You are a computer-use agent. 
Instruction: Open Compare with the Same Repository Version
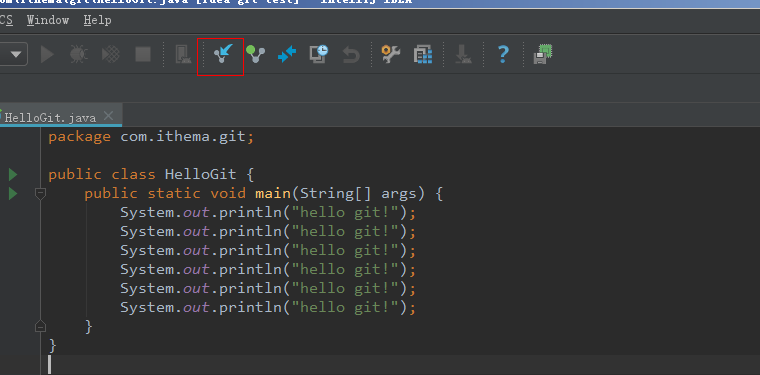287,54
